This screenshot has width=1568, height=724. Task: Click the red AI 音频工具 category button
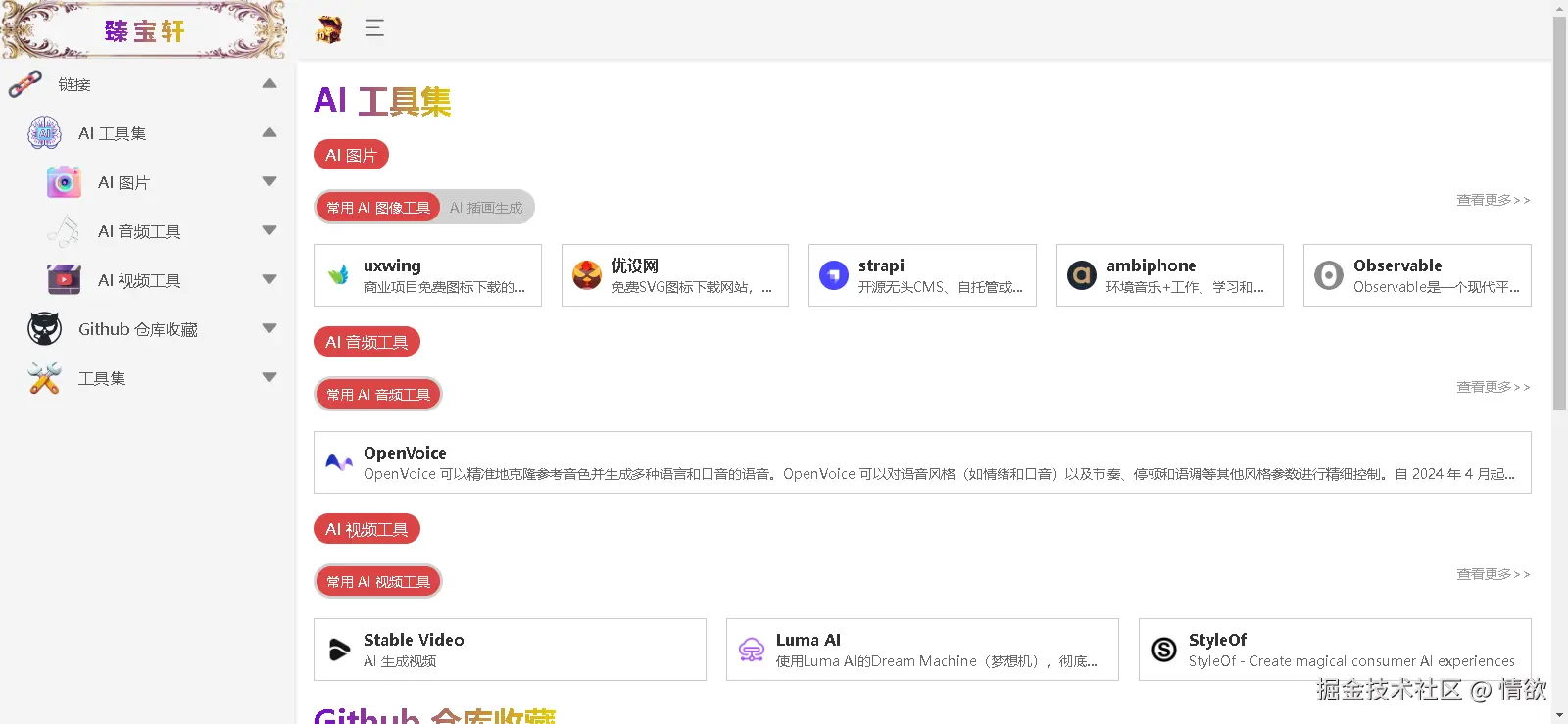(x=367, y=342)
